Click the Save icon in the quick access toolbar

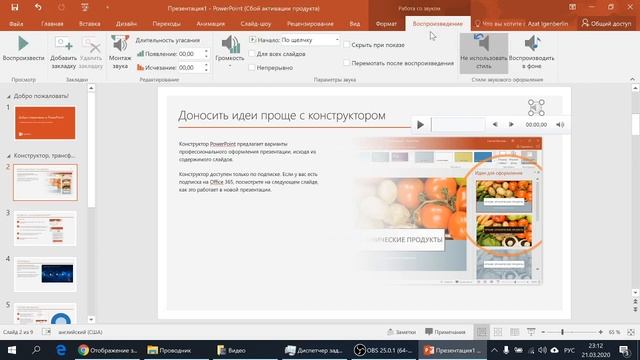pos(15,7)
